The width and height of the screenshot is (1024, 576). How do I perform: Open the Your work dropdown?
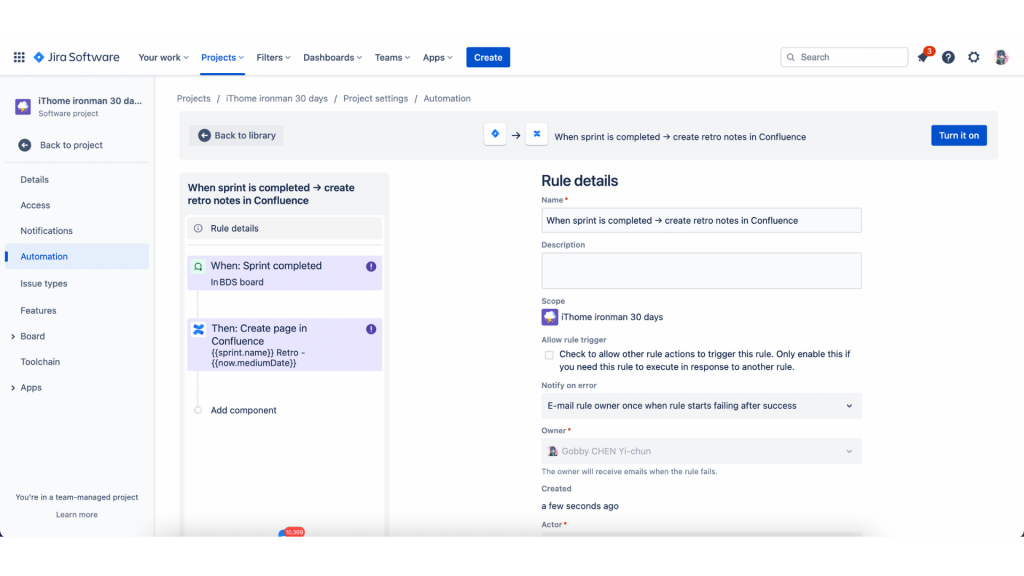(x=163, y=57)
